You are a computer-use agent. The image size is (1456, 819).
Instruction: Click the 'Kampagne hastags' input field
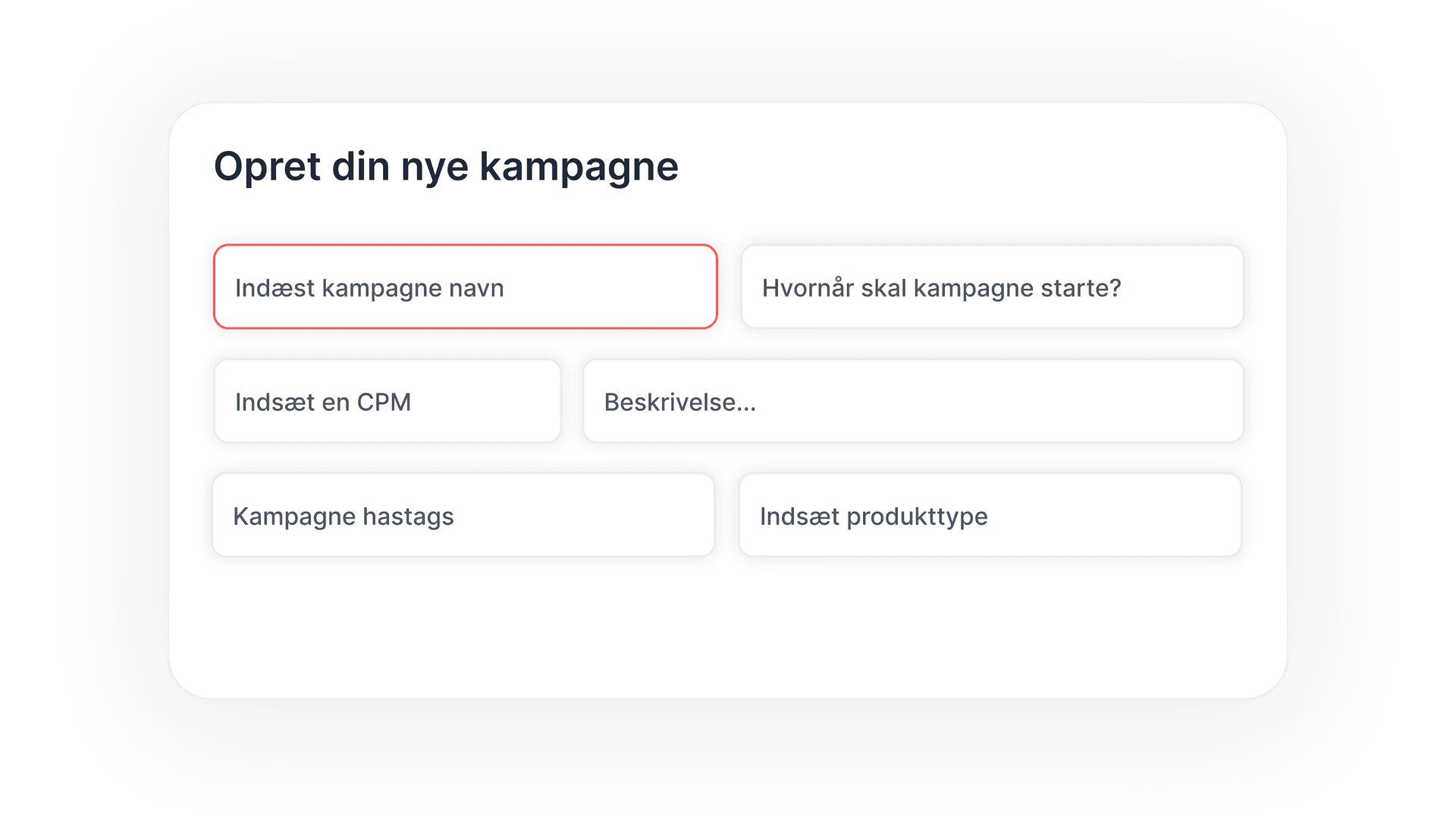[463, 516]
